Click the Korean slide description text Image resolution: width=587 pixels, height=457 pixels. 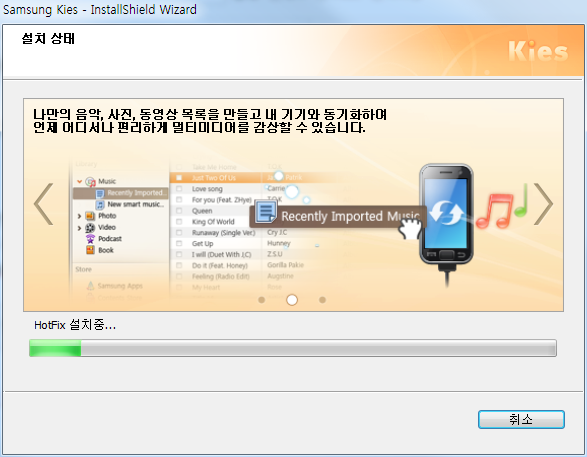(210, 121)
